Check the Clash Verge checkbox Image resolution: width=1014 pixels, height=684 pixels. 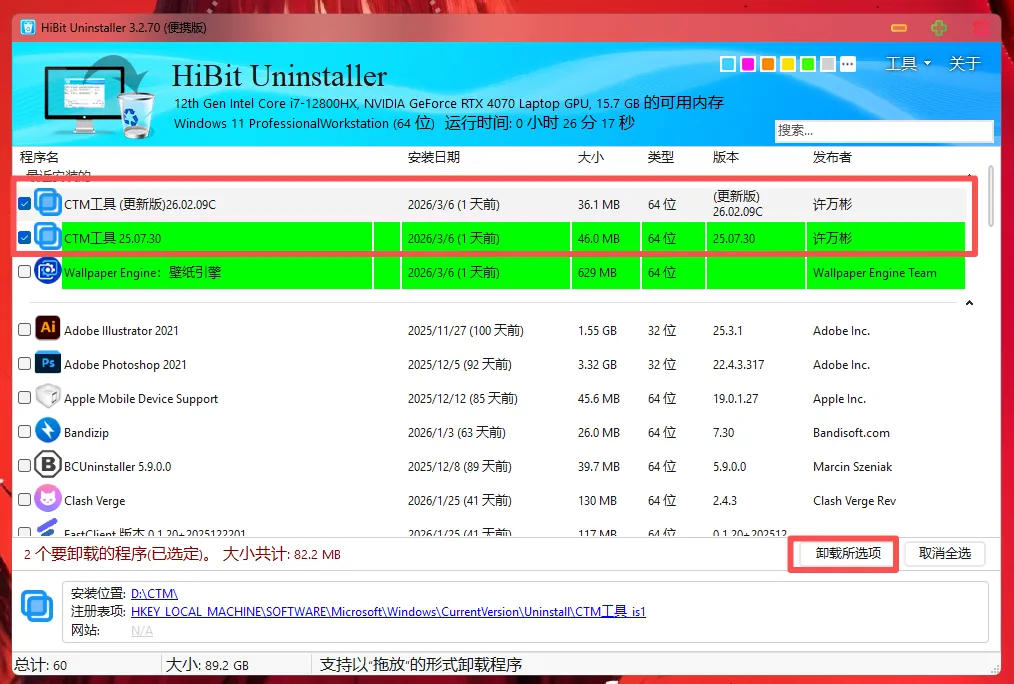(25, 500)
